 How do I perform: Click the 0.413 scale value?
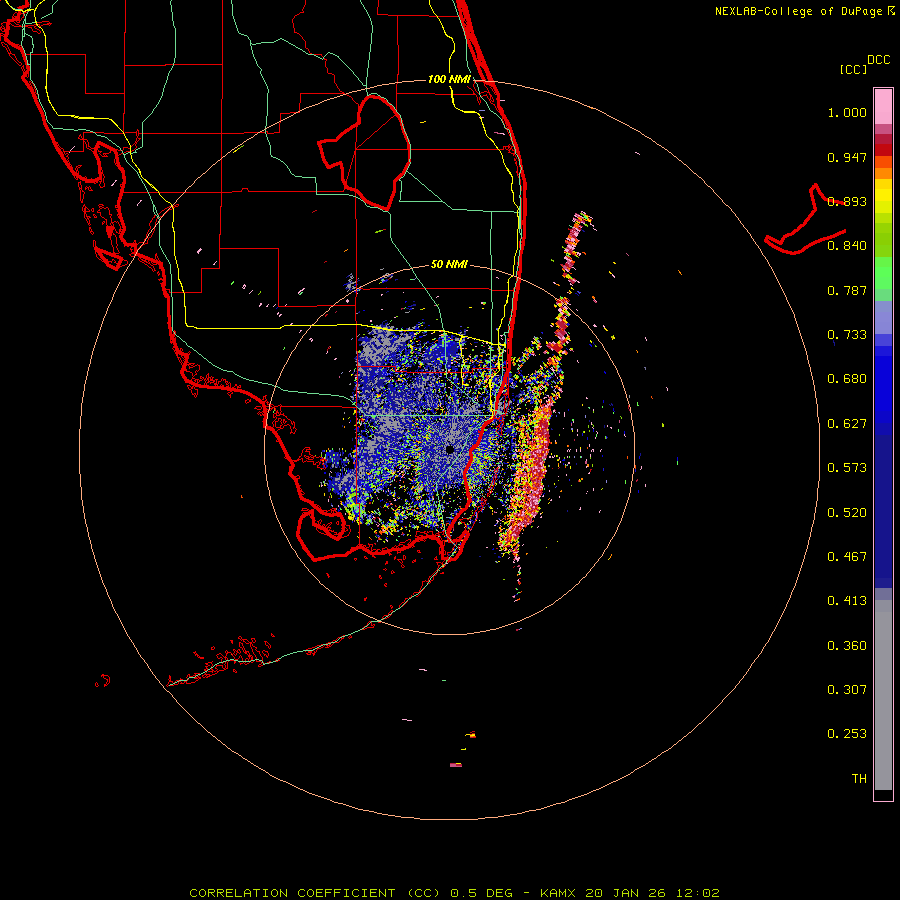[847, 601]
